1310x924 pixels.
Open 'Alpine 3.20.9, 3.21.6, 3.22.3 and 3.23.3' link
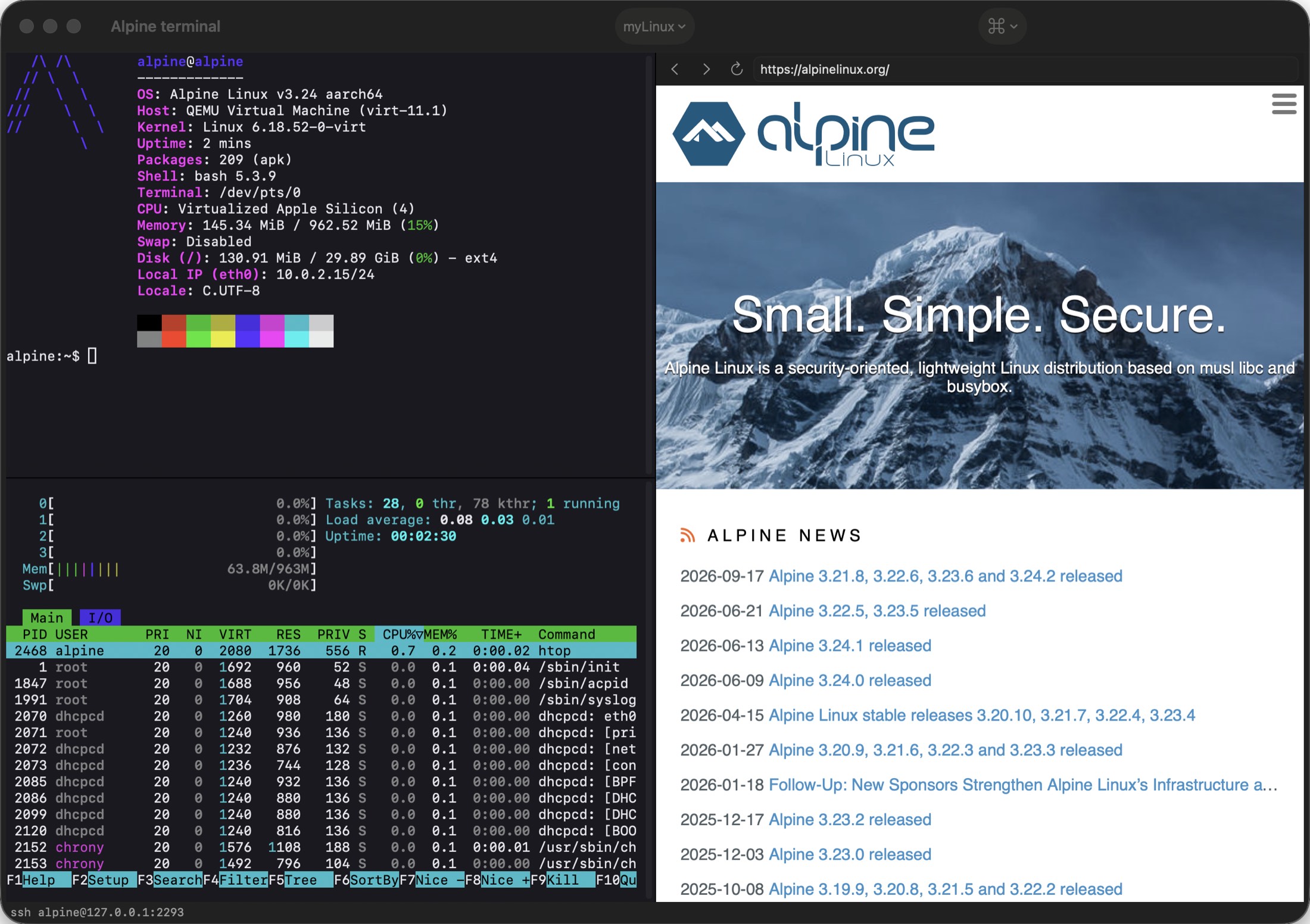pyautogui.click(x=945, y=750)
